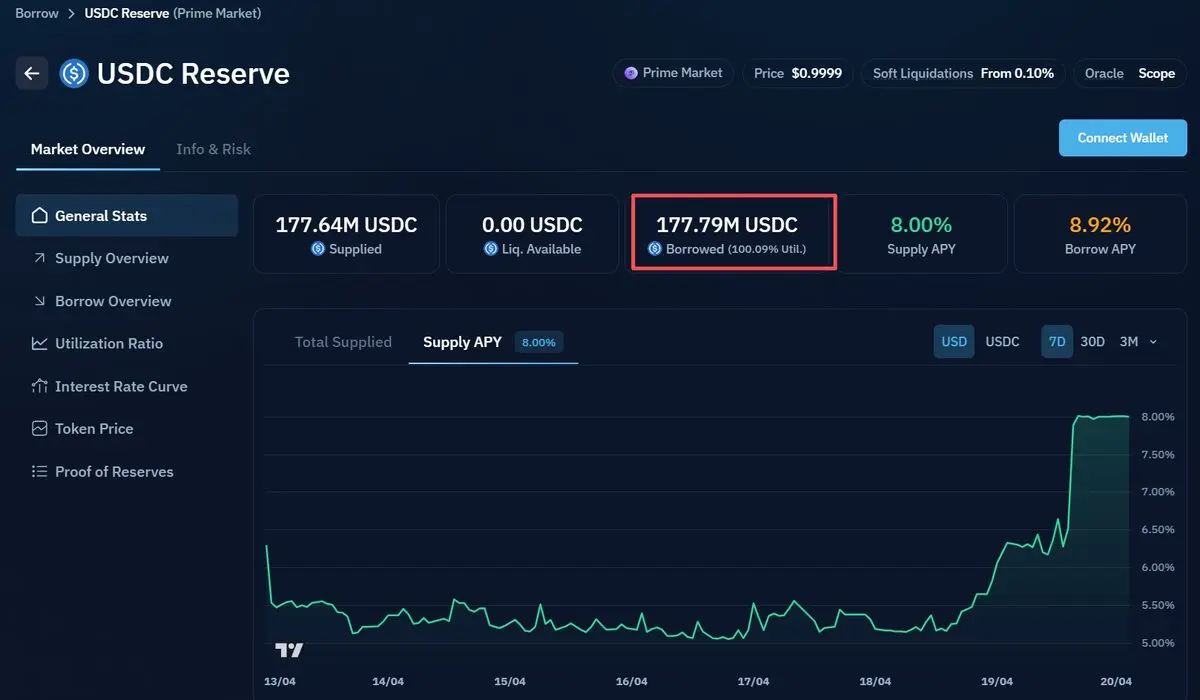
Task: Select the 3M time range
Action: 1129,342
